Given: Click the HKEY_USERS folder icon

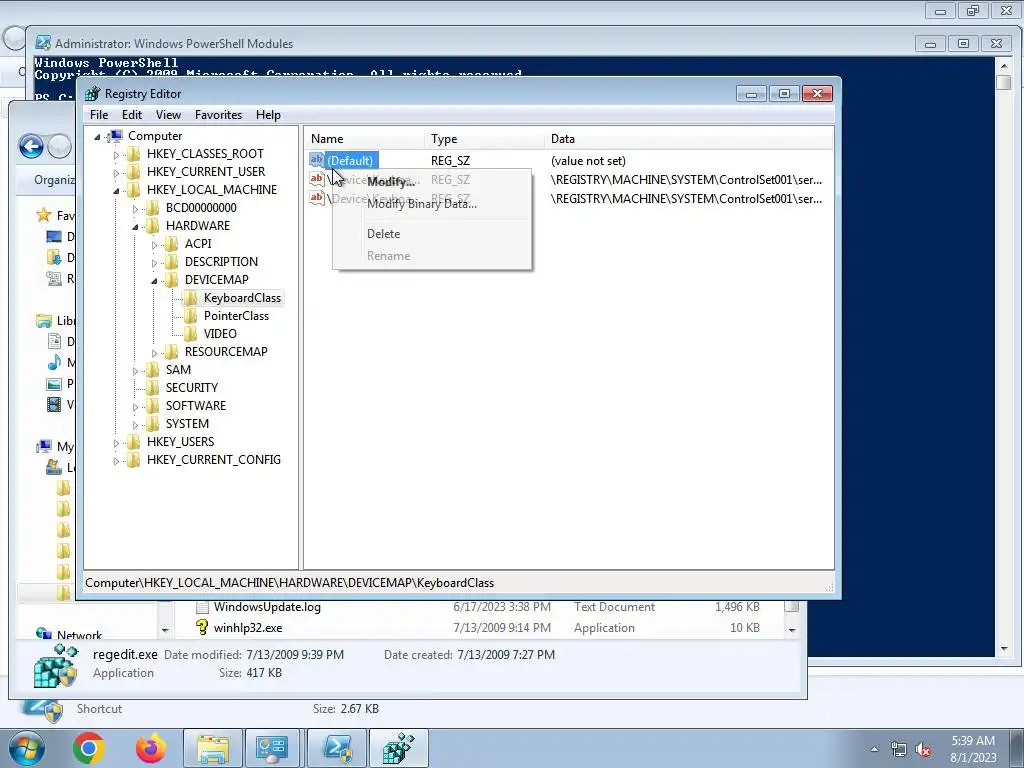Looking at the screenshot, I should click(133, 441).
